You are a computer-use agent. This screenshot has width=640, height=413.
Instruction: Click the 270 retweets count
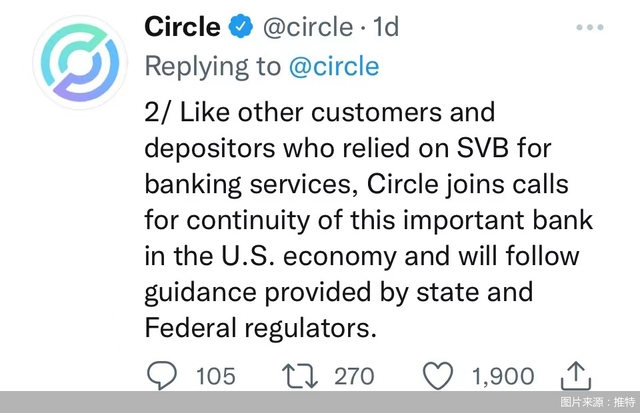[353, 376]
